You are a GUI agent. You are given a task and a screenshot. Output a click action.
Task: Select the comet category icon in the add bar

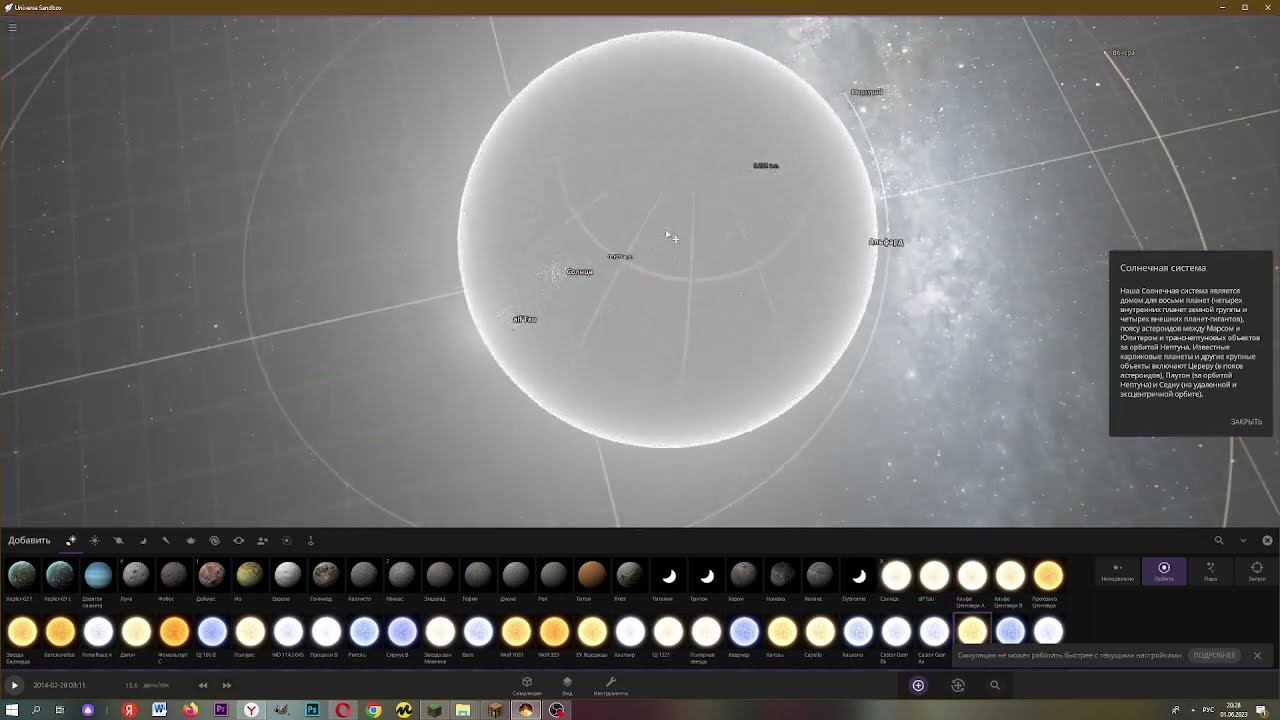166,540
